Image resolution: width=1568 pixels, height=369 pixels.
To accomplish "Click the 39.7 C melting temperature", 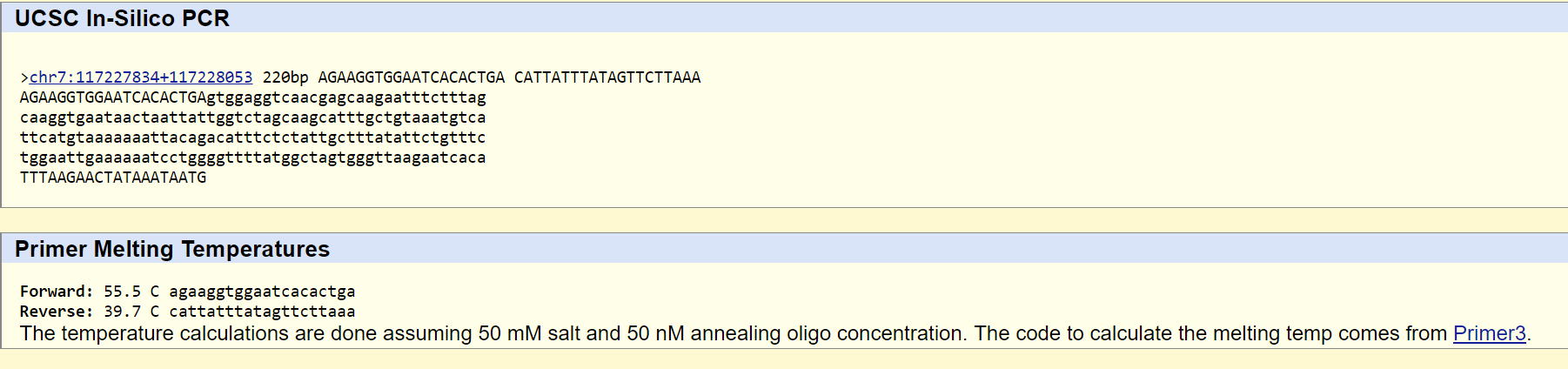I will (131, 312).
